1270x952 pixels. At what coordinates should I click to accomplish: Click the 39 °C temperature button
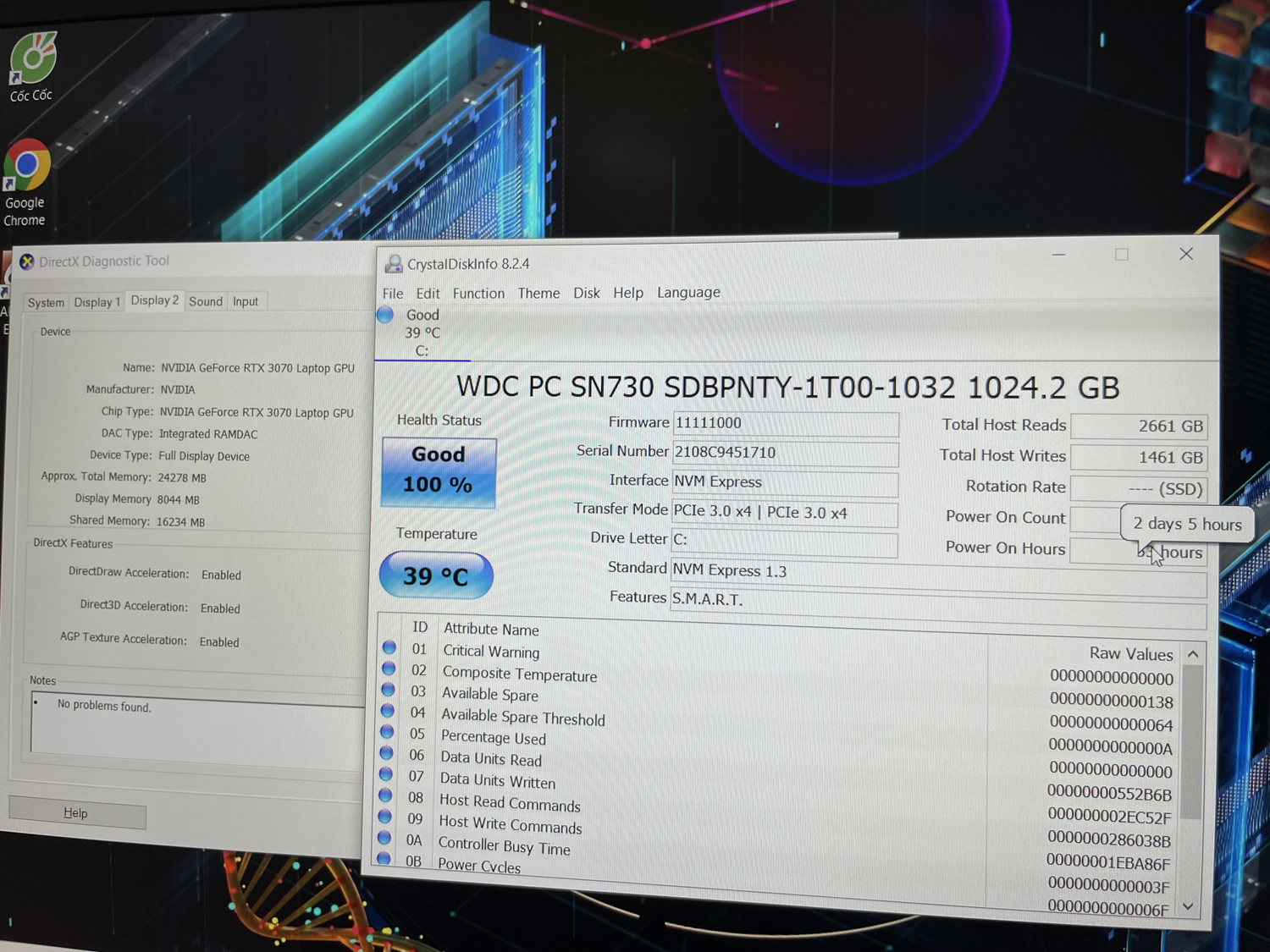tap(436, 576)
